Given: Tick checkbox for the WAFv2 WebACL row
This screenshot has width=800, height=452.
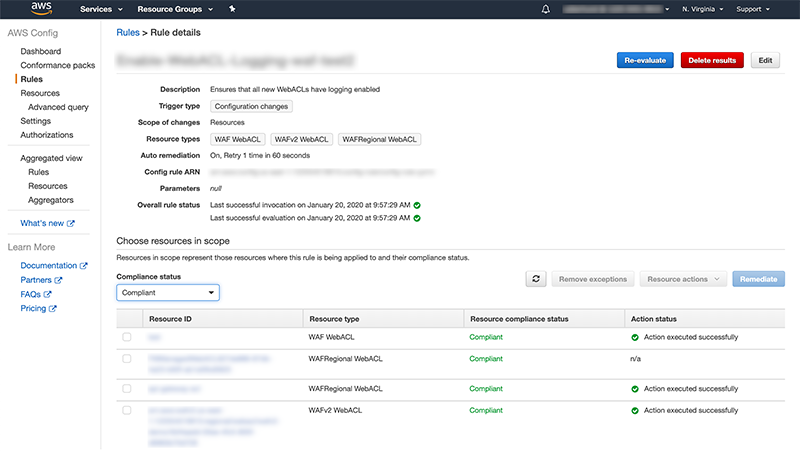Looking at the screenshot, I should tap(127, 410).
